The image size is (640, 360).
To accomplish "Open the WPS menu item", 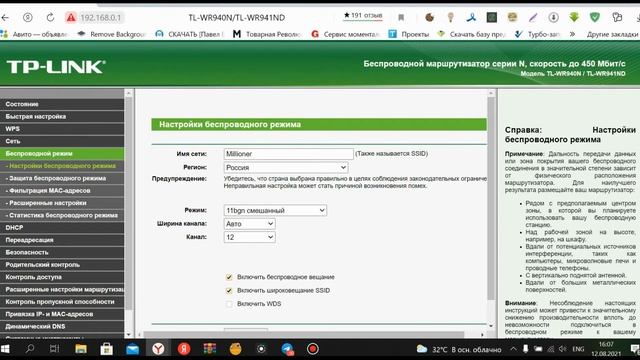I will click(x=62, y=129).
